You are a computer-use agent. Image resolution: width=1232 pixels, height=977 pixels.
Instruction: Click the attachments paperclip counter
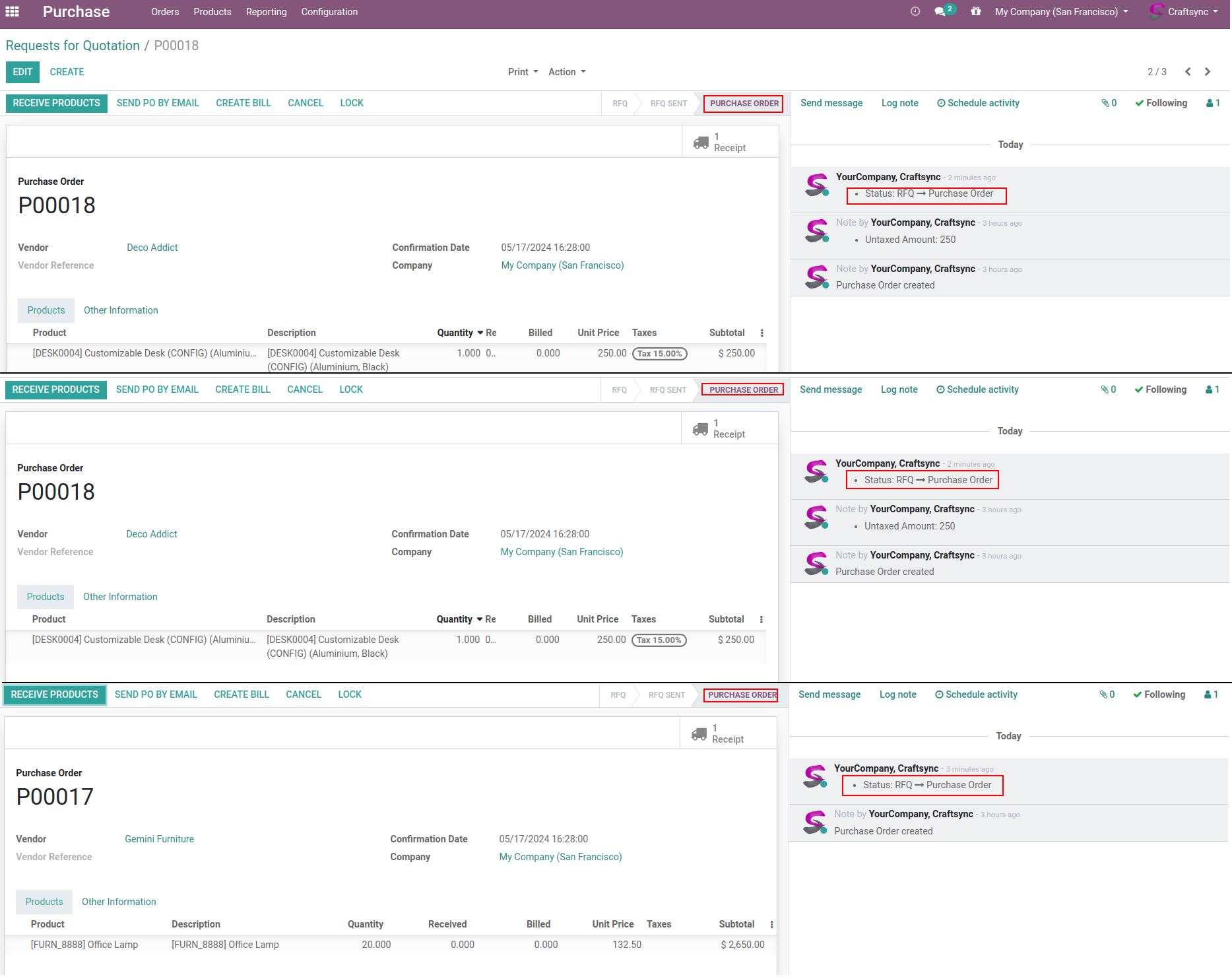[x=1109, y=103]
